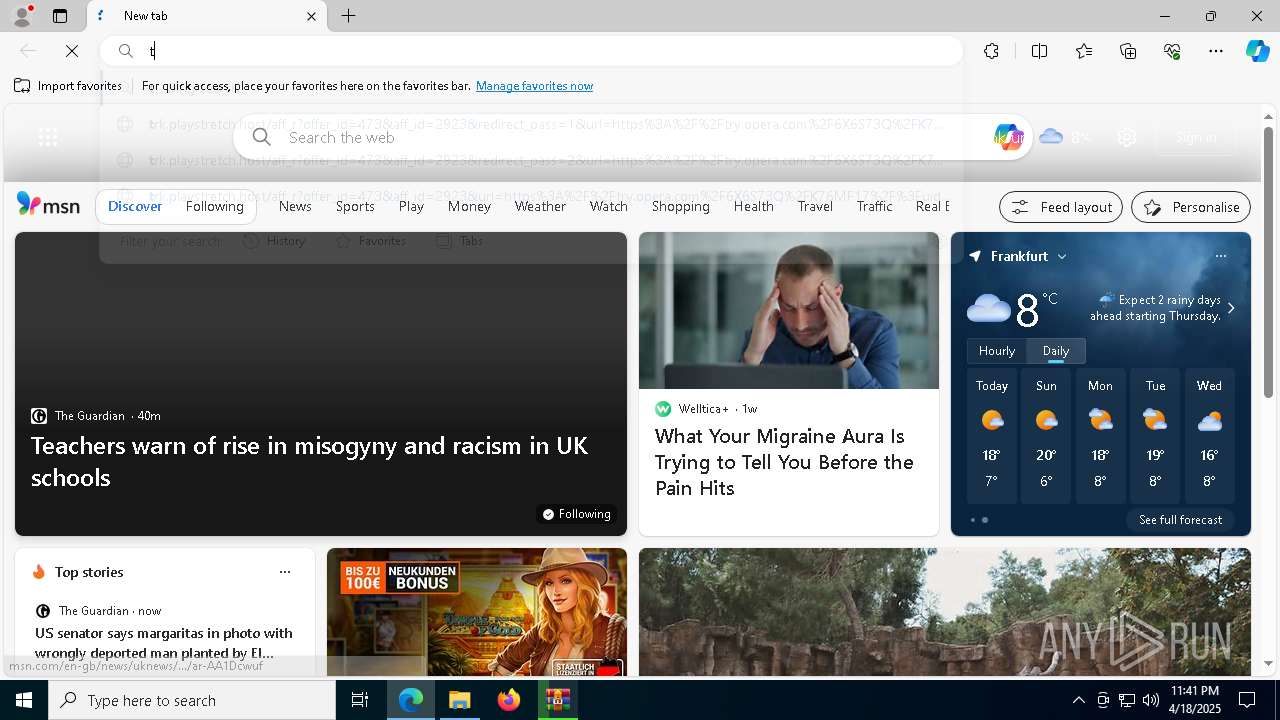Select the Today forecast column
Image resolution: width=1280 pixels, height=720 pixels.
point(992,436)
